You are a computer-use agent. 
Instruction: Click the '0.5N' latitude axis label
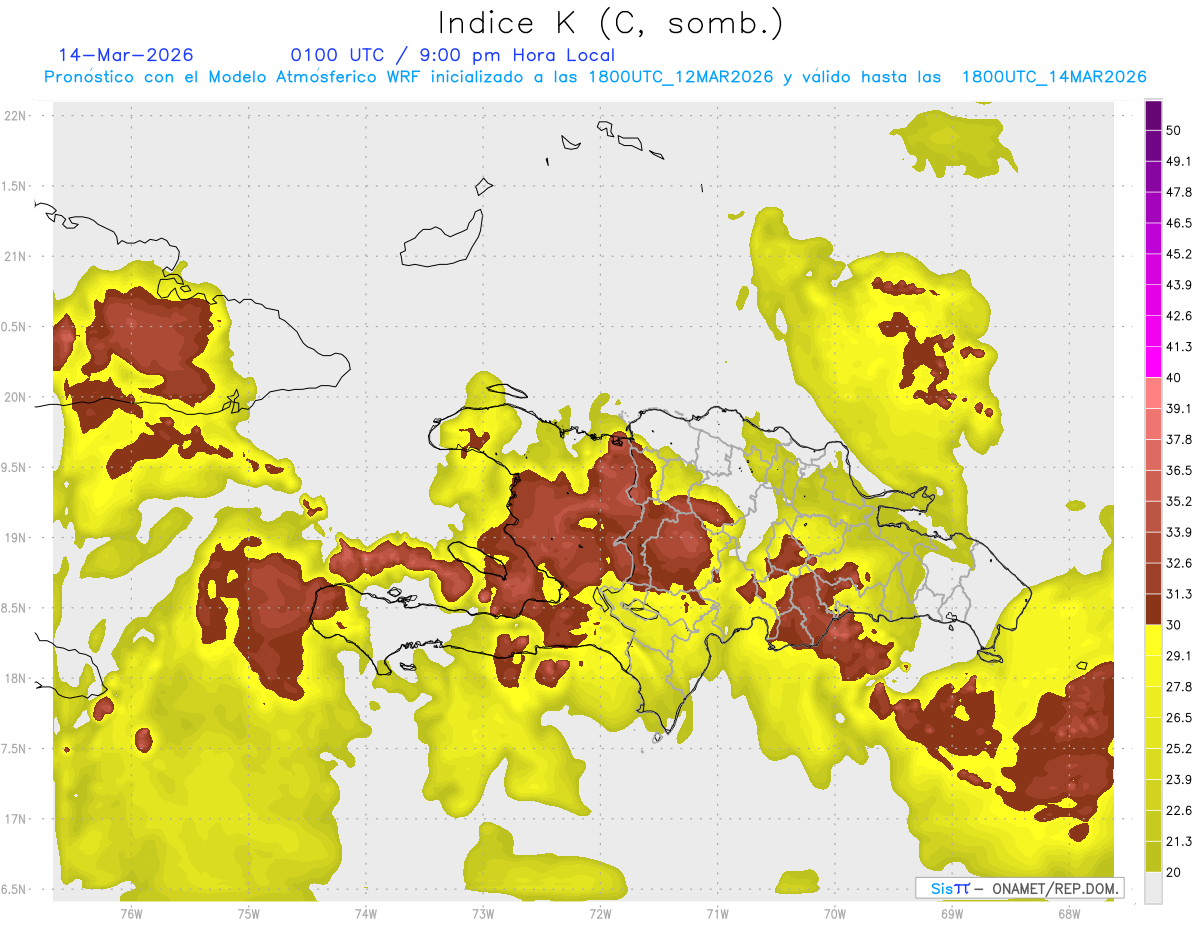[15, 327]
